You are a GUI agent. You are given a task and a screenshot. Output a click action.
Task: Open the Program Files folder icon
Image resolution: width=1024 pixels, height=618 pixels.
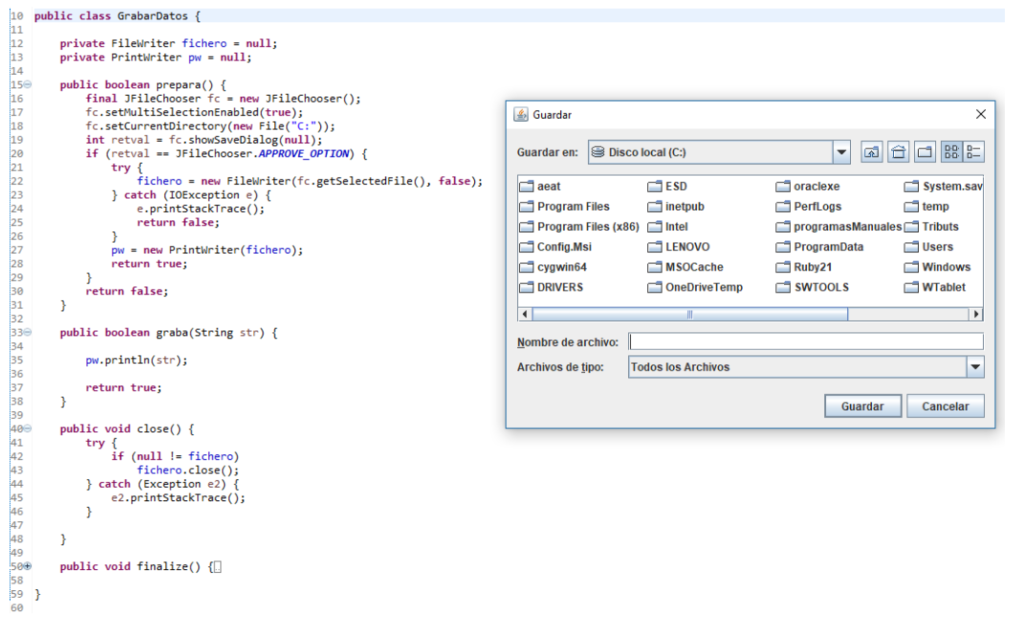pyautogui.click(x=526, y=207)
